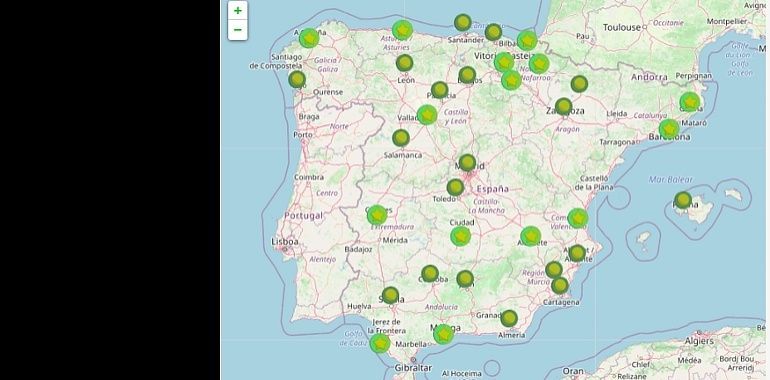Screen dimensions: 770x380
Task: Select the star marker below Ciudad Real
Action: [x=461, y=236]
